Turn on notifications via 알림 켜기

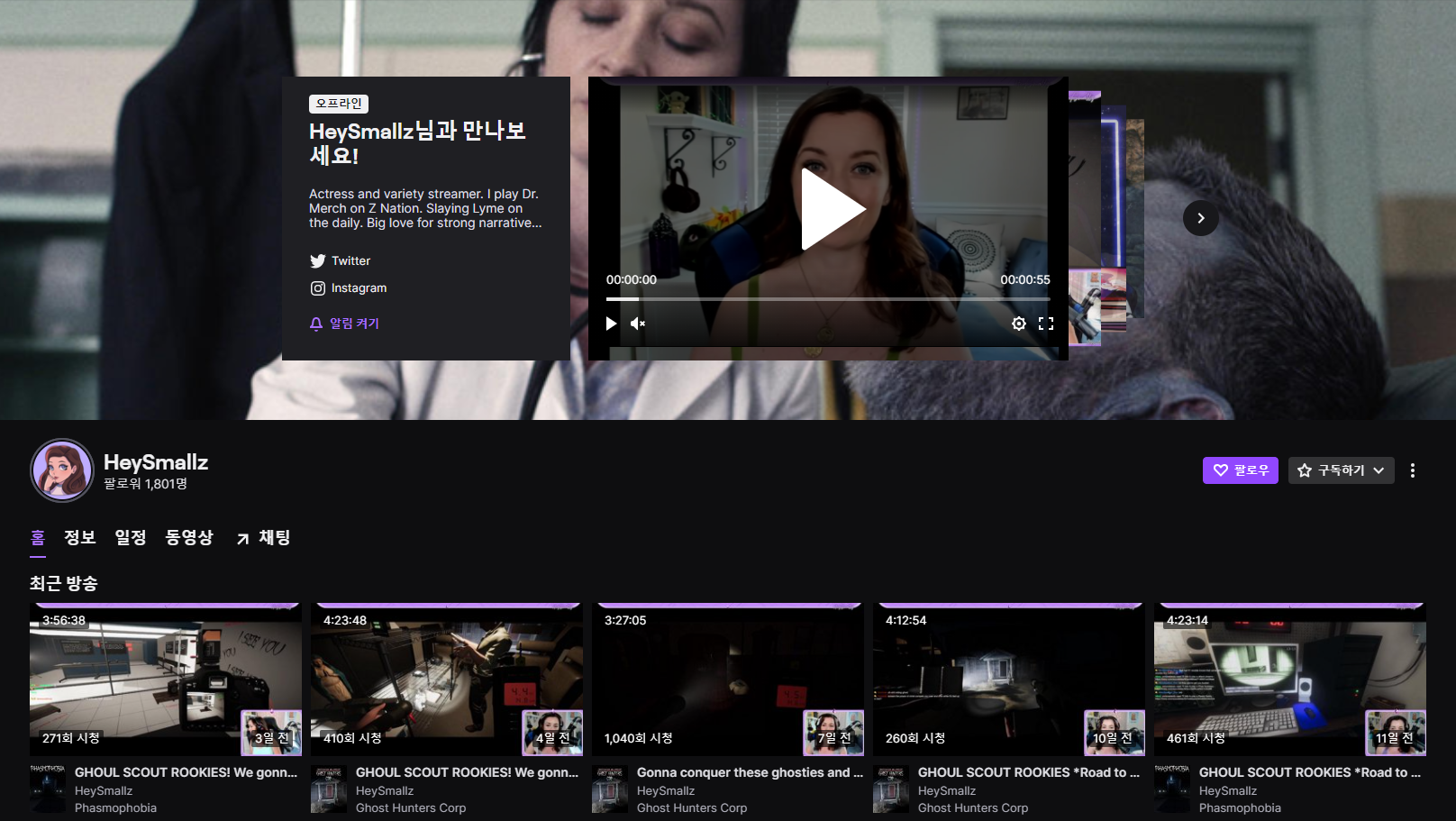pyautogui.click(x=344, y=324)
